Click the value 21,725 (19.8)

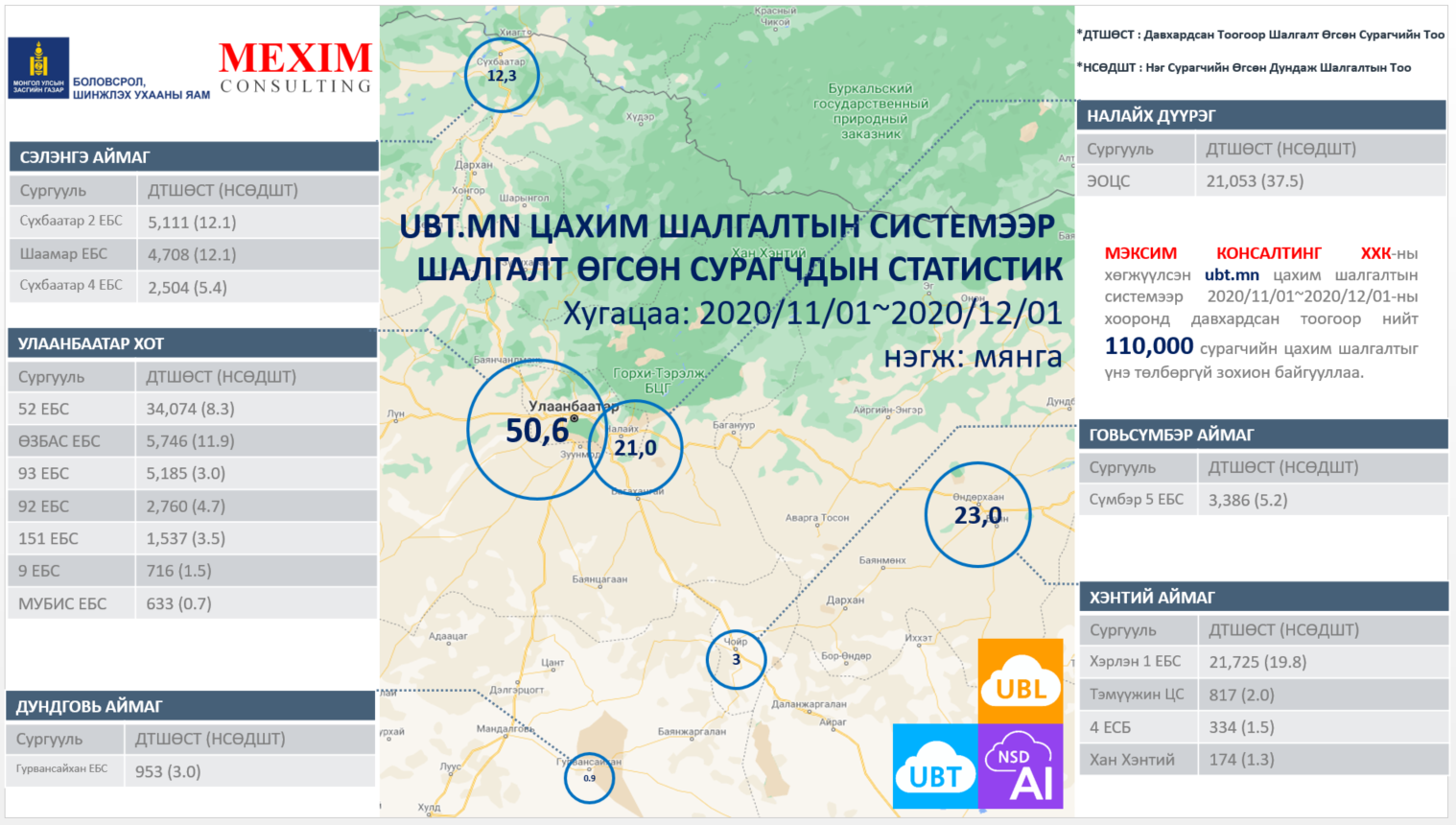point(1257,662)
